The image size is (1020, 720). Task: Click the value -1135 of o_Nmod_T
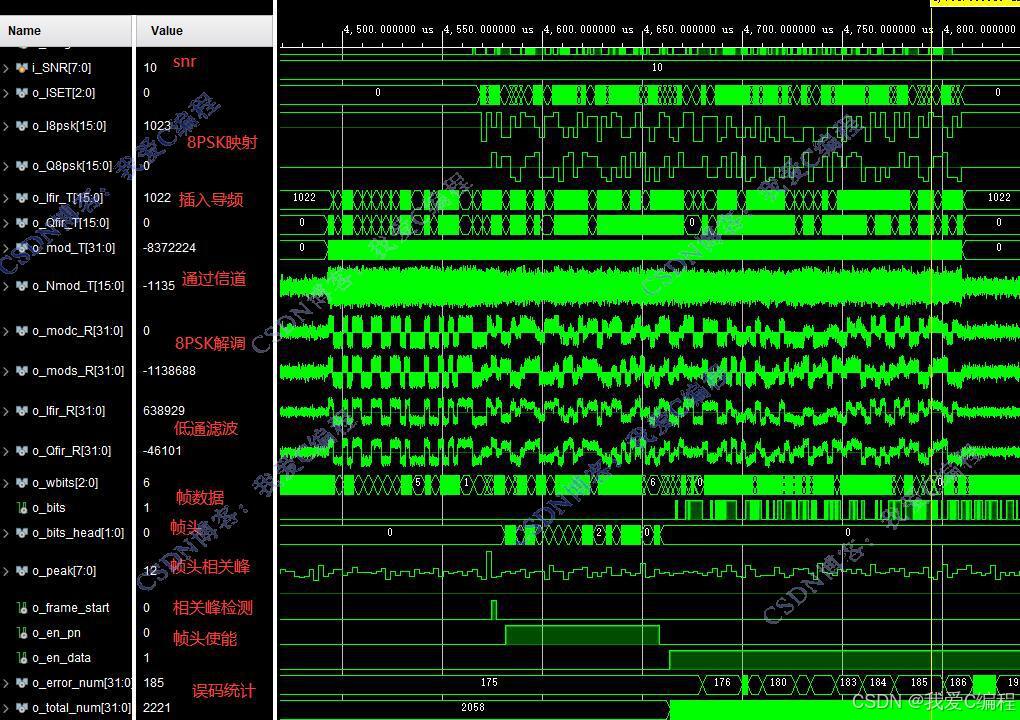click(159, 286)
